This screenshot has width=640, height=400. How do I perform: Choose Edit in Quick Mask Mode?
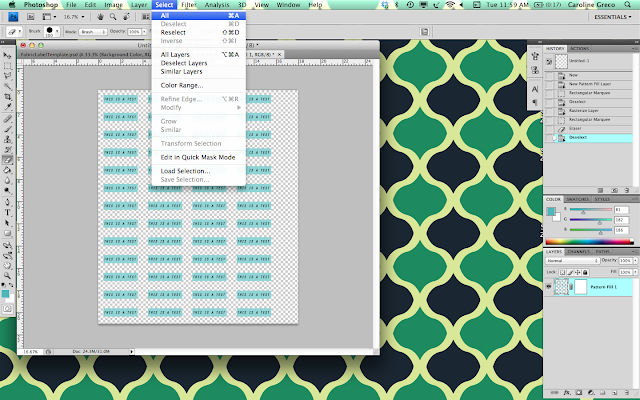(x=199, y=157)
